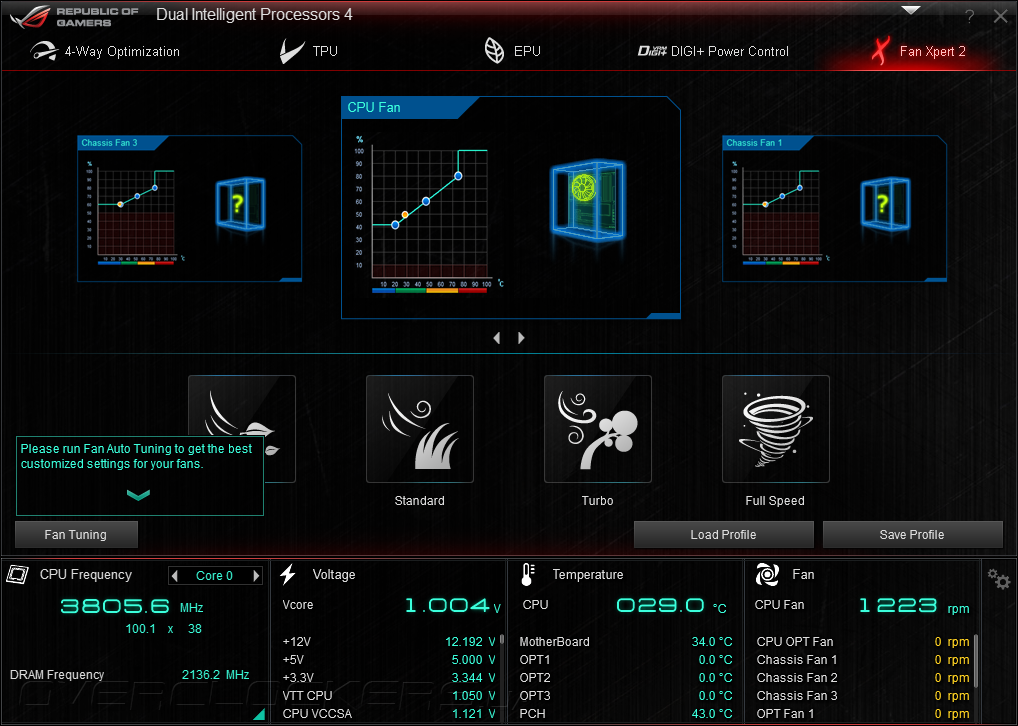Click the 4-Way Optimization speedometer icon

43,51
